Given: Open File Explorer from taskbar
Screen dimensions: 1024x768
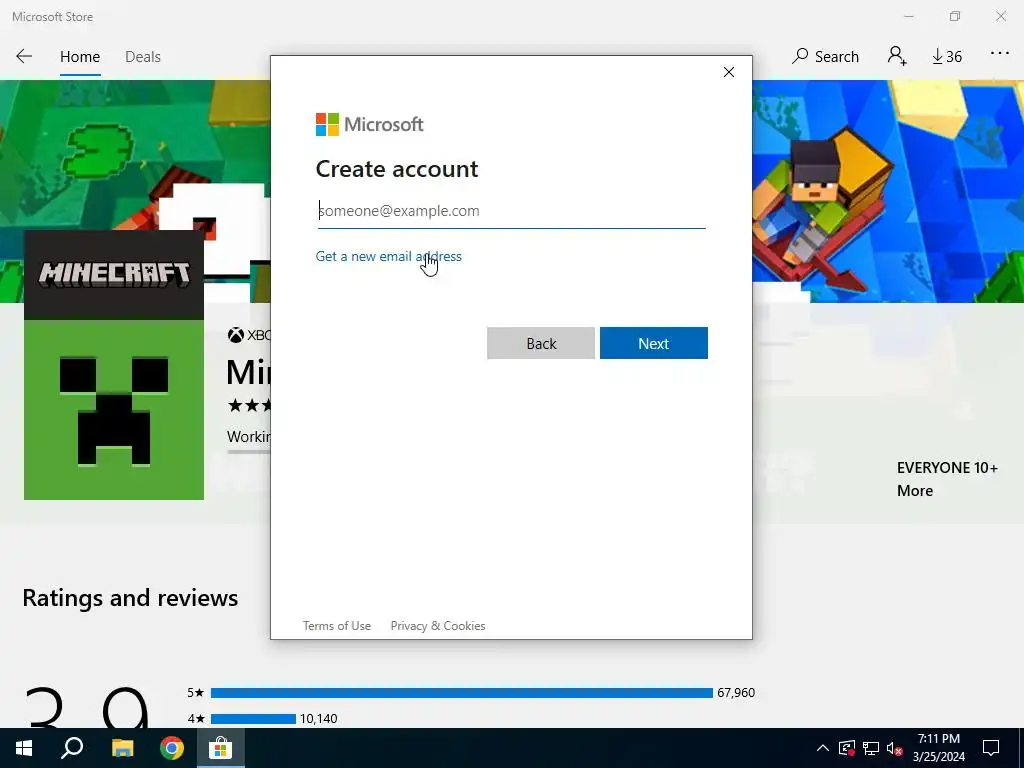Looking at the screenshot, I should [122, 748].
